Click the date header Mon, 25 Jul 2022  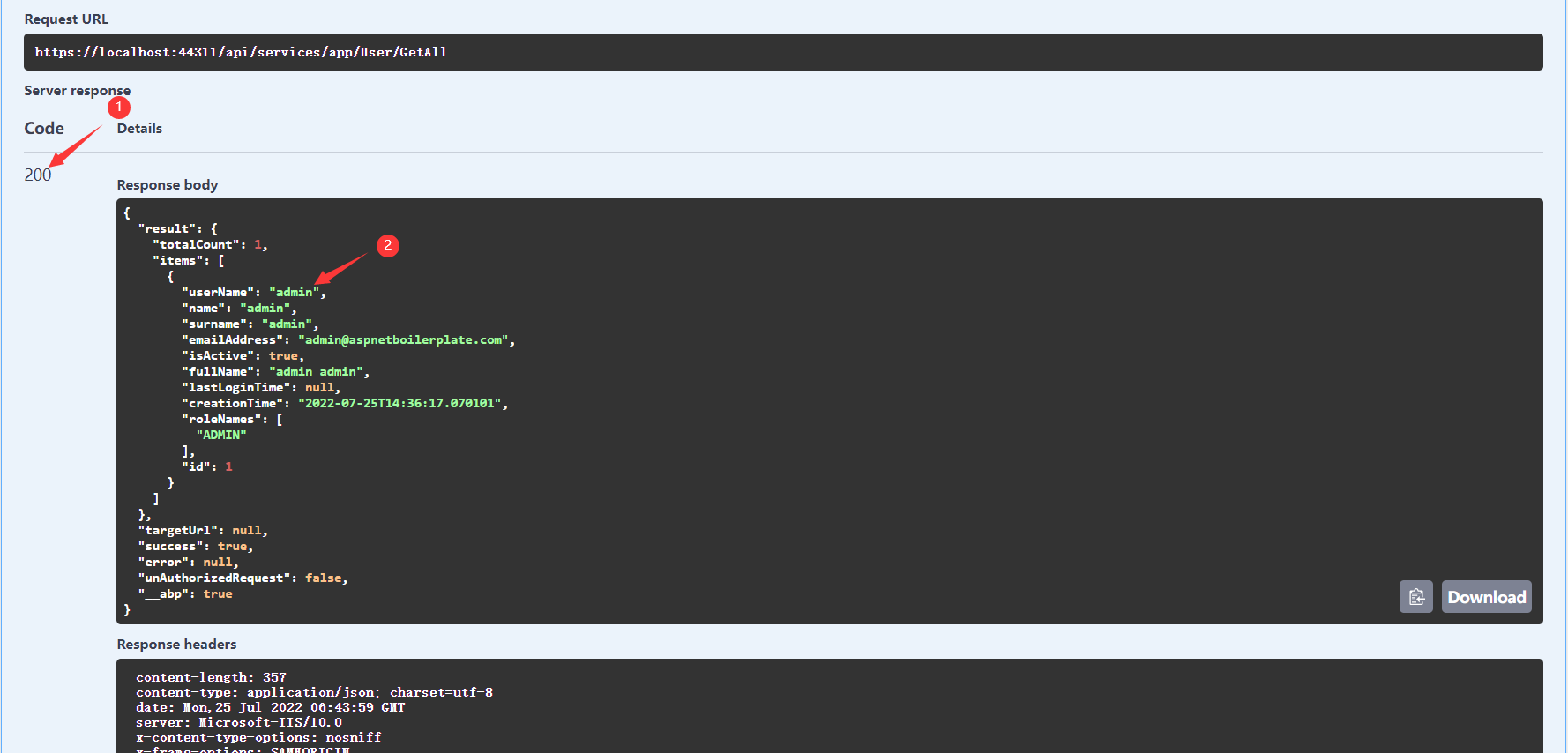[x=271, y=708]
